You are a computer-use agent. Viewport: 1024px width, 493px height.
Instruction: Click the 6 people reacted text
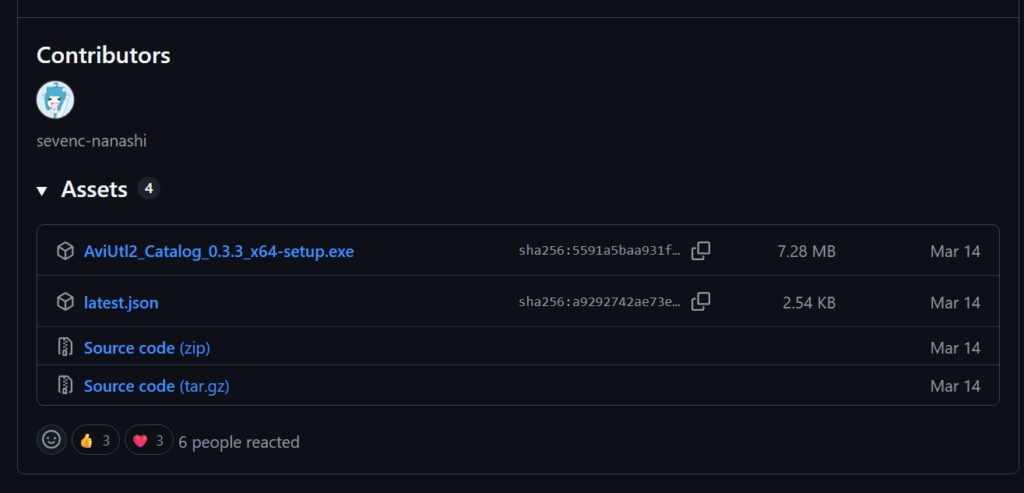point(239,442)
